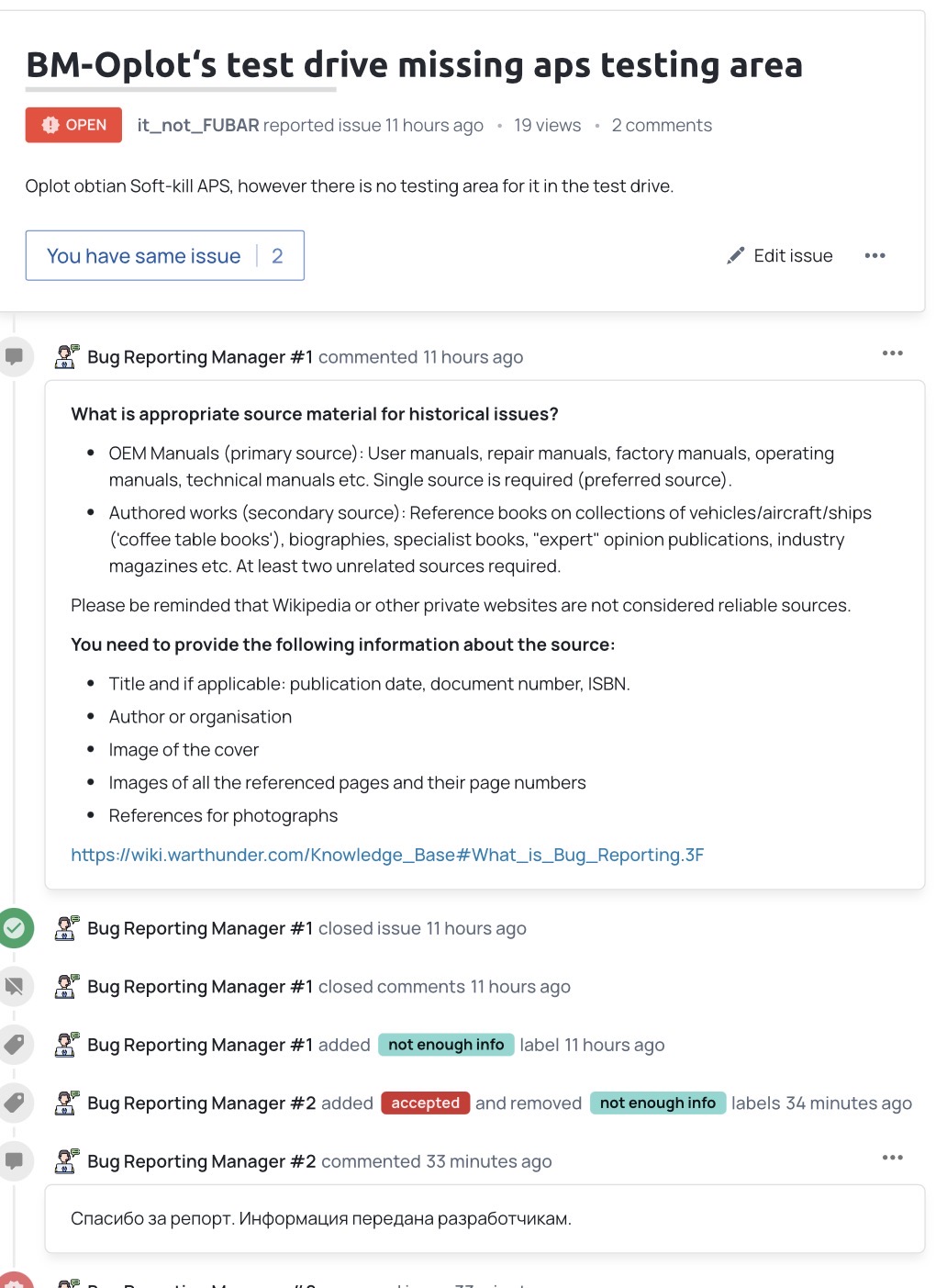This screenshot has width=947, height=1288.
Task: Open options menu for the Russian comment
Action: [892, 1158]
